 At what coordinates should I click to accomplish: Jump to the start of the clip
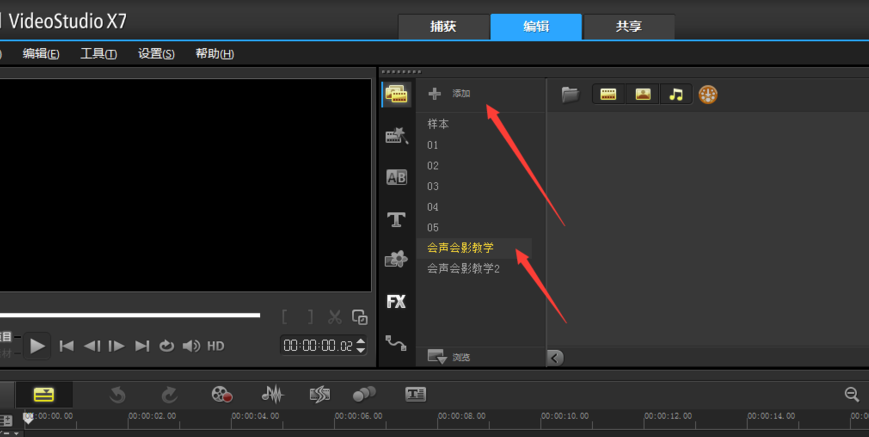pyautogui.click(x=67, y=346)
